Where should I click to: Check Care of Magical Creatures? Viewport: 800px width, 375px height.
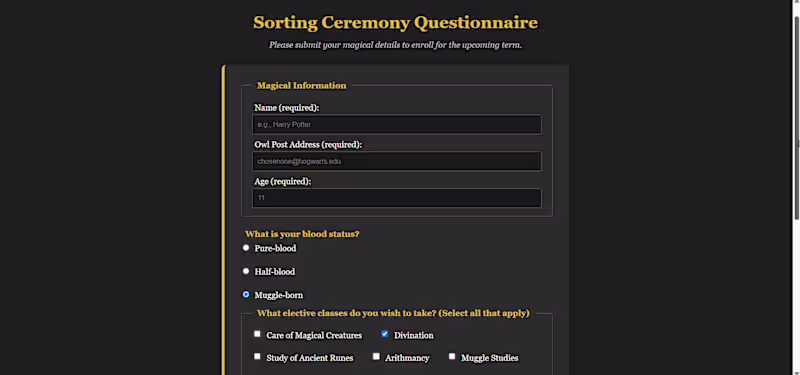pyautogui.click(x=257, y=334)
